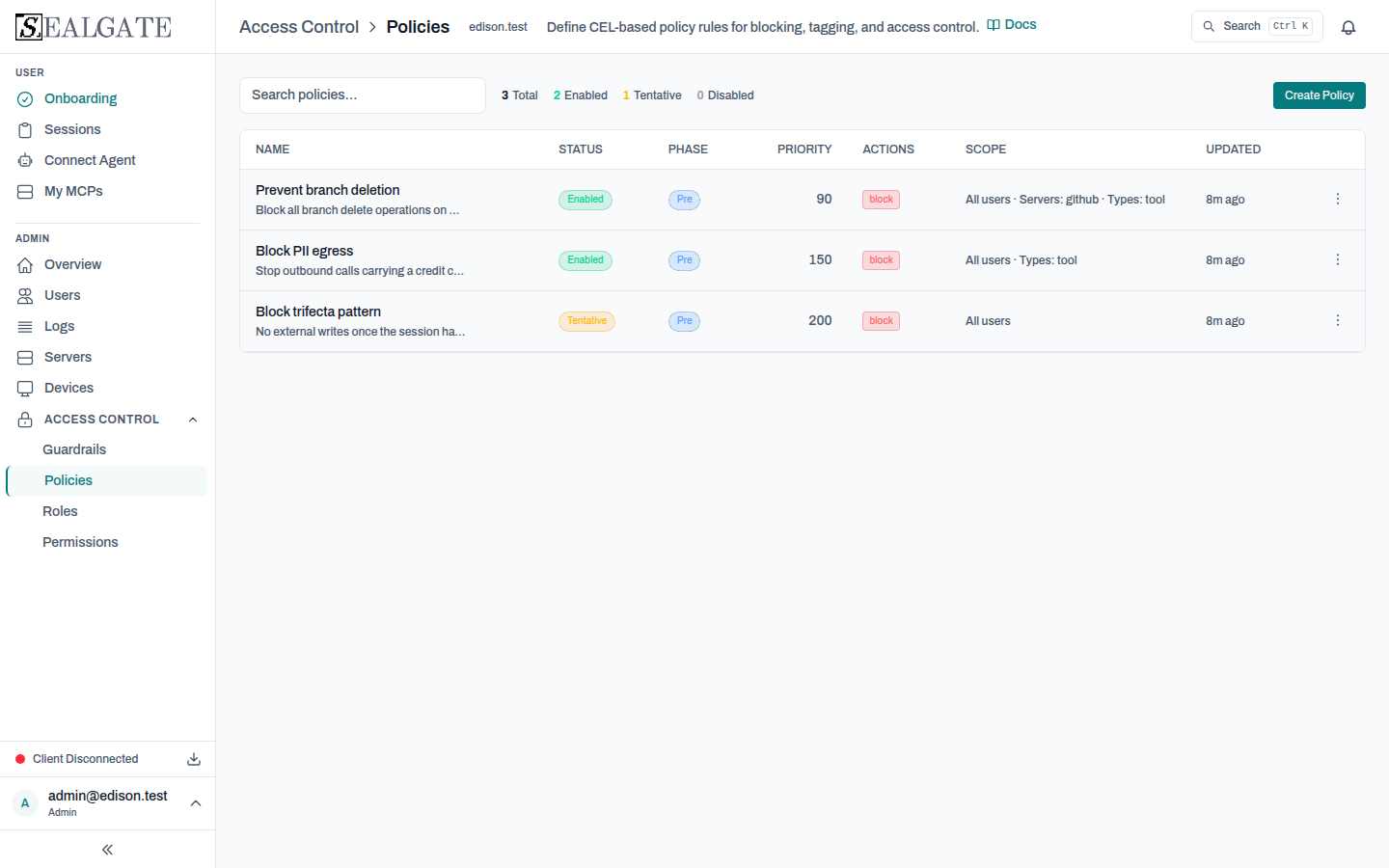Viewport: 1389px width, 868px height.
Task: Focus the Search policies input field
Action: point(362,95)
